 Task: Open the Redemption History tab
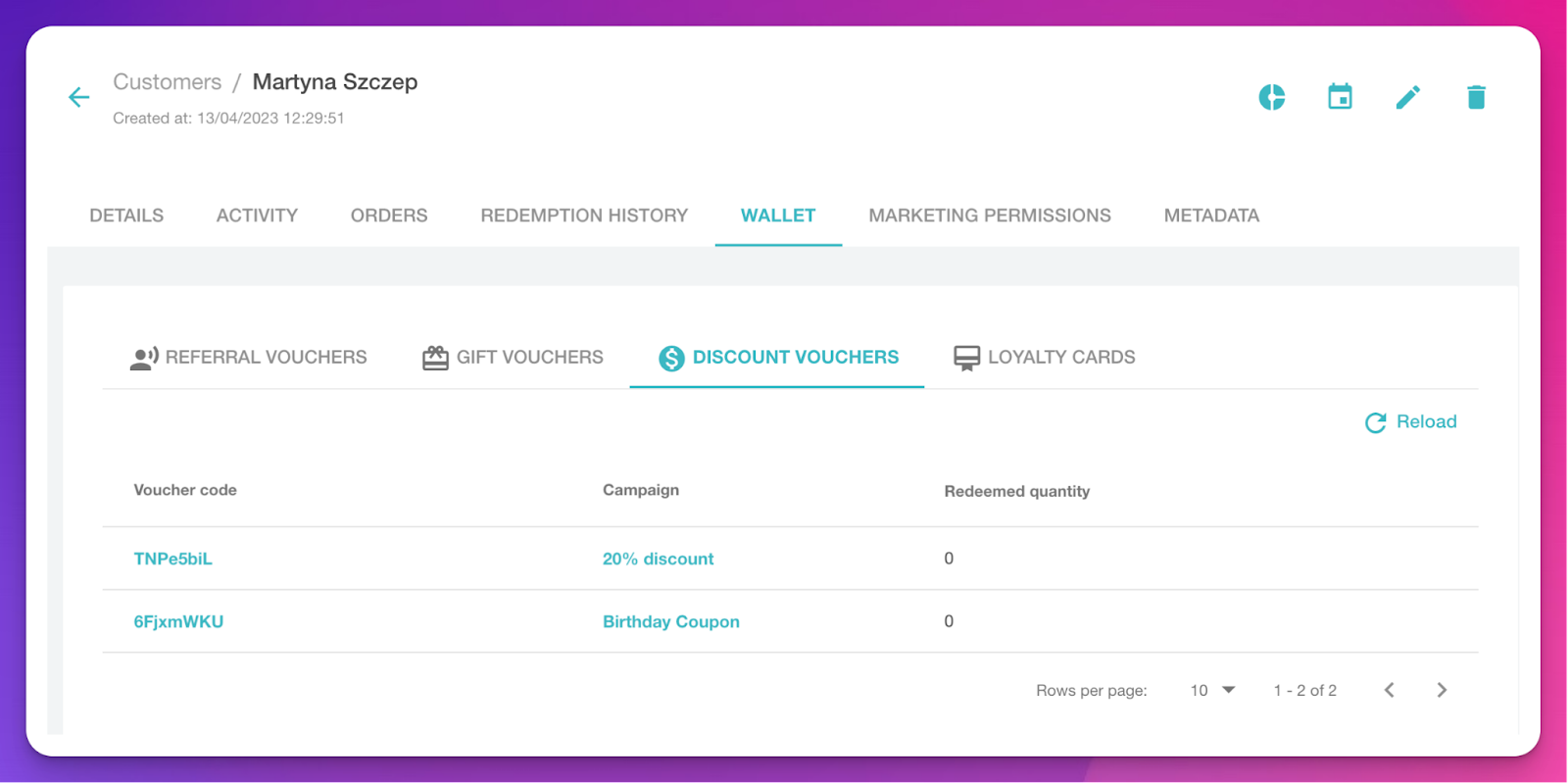coord(584,216)
